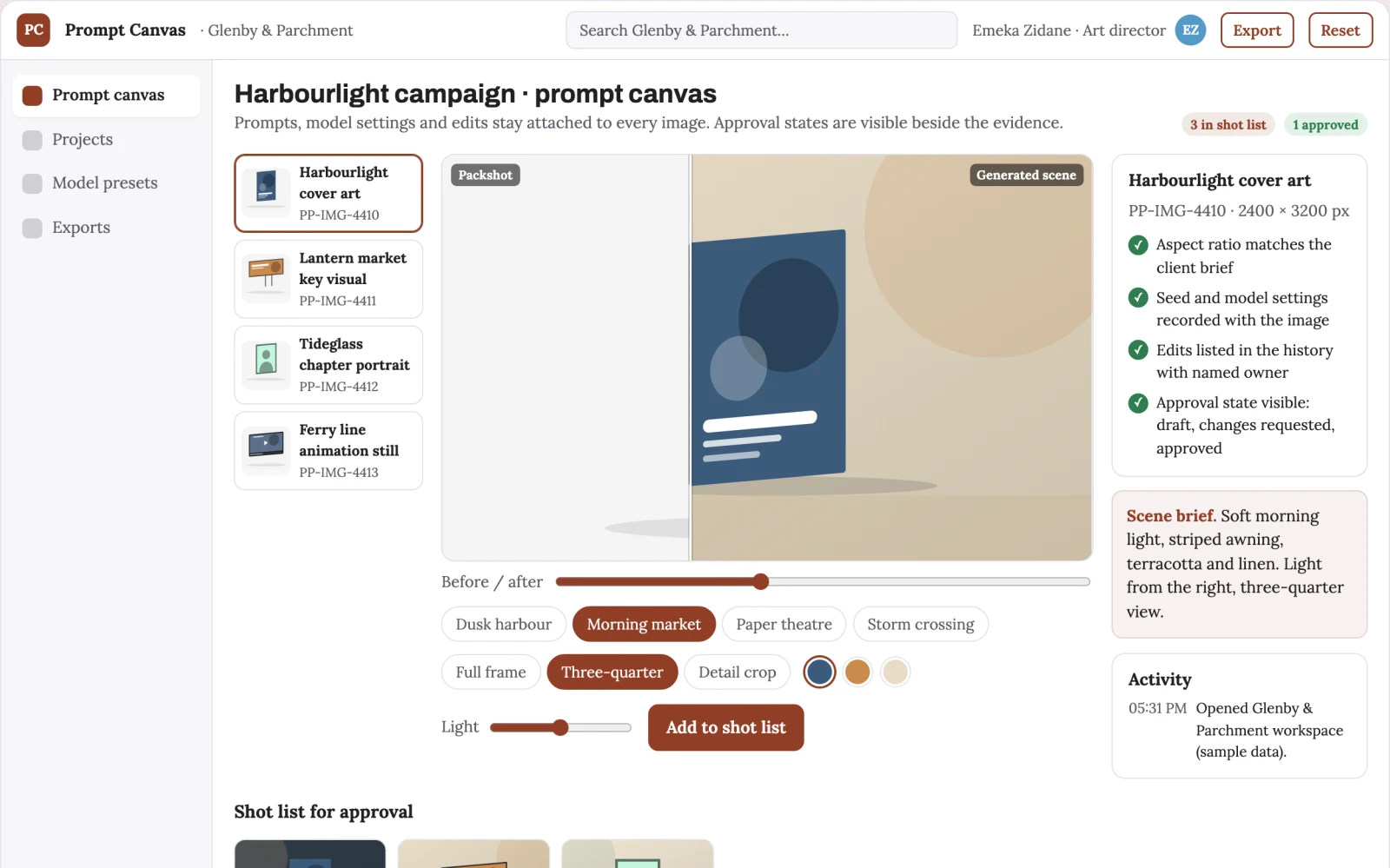Select the Morning market scene
This screenshot has width=1390, height=868.
tap(644, 624)
